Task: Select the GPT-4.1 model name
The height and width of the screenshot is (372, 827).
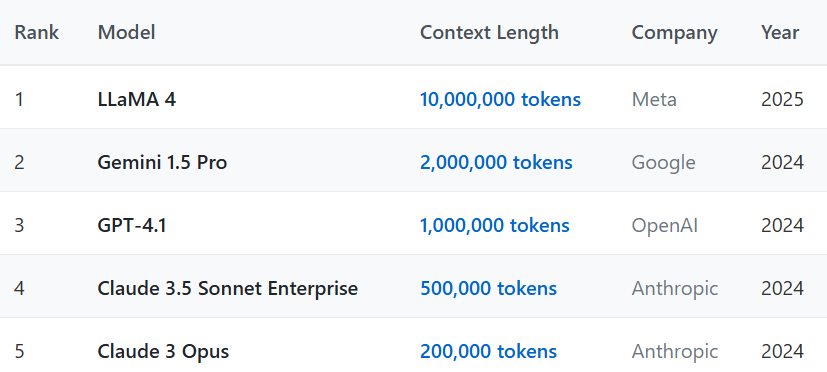Action: click(x=132, y=226)
